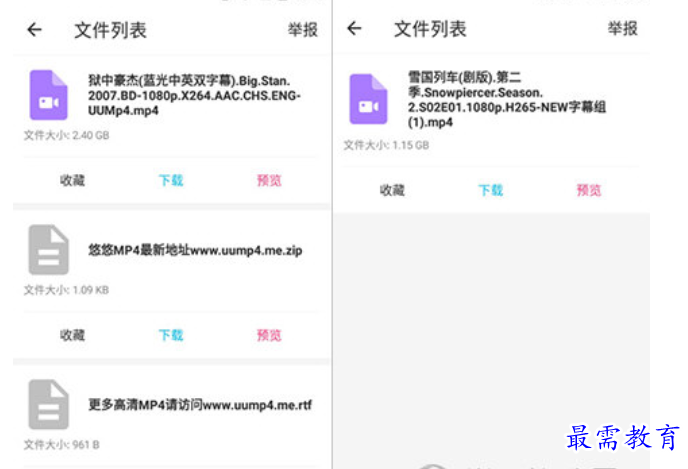Image resolution: width=688 pixels, height=469 pixels.
Task: Tap 收藏 for the zip file
Action: point(72,335)
